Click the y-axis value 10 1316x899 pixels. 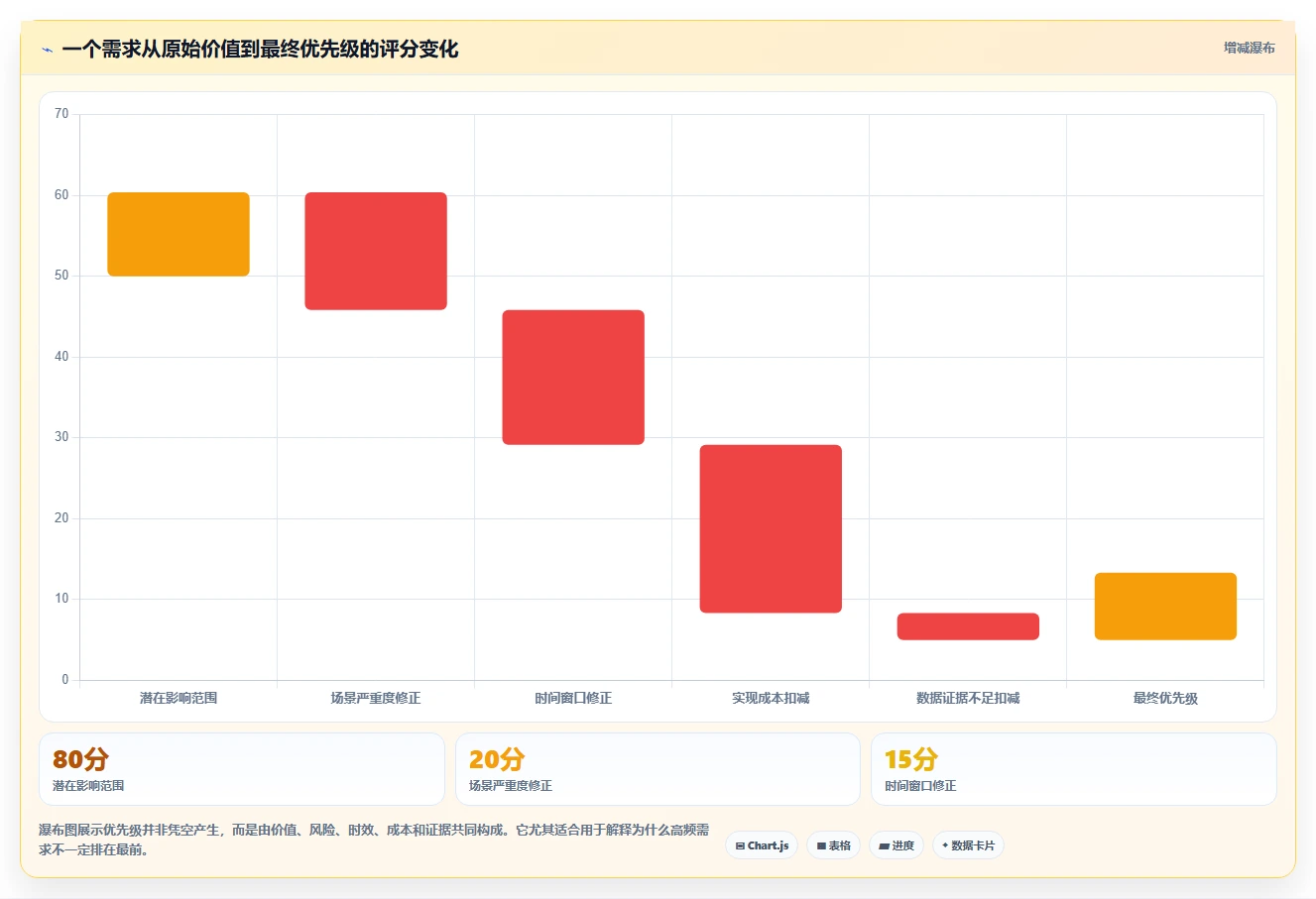point(61,599)
